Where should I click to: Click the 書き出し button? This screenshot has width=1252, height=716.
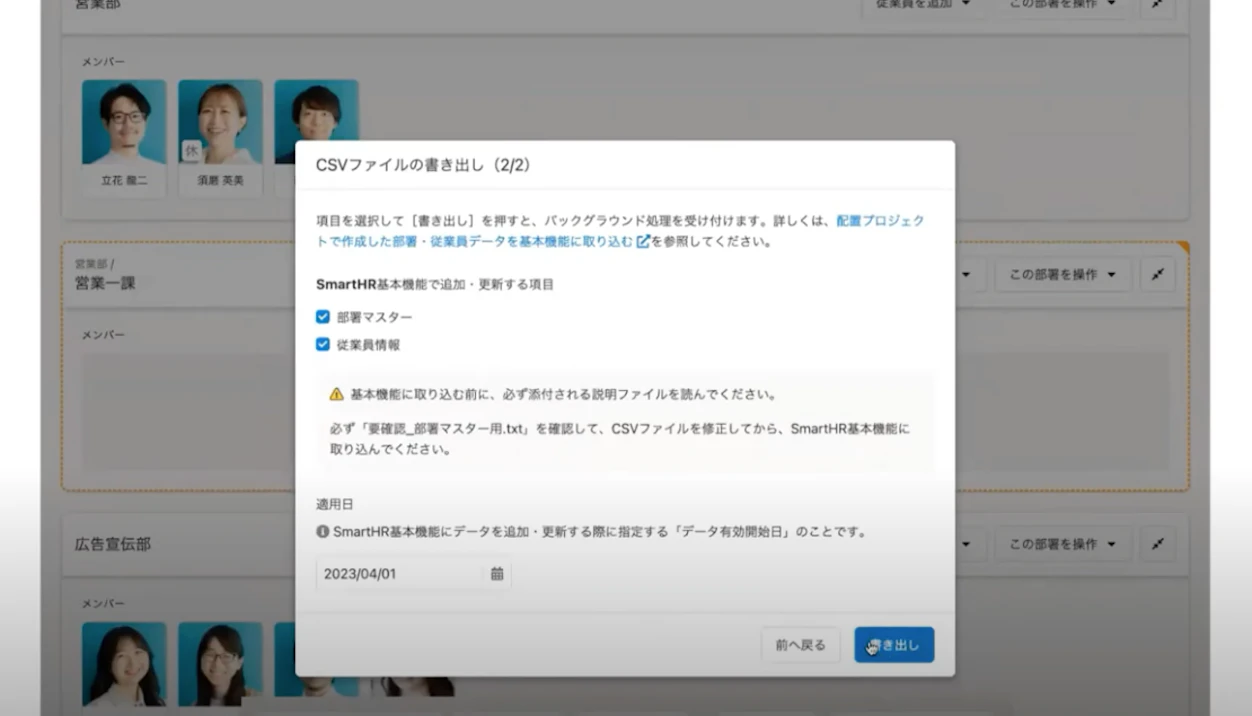(x=894, y=645)
